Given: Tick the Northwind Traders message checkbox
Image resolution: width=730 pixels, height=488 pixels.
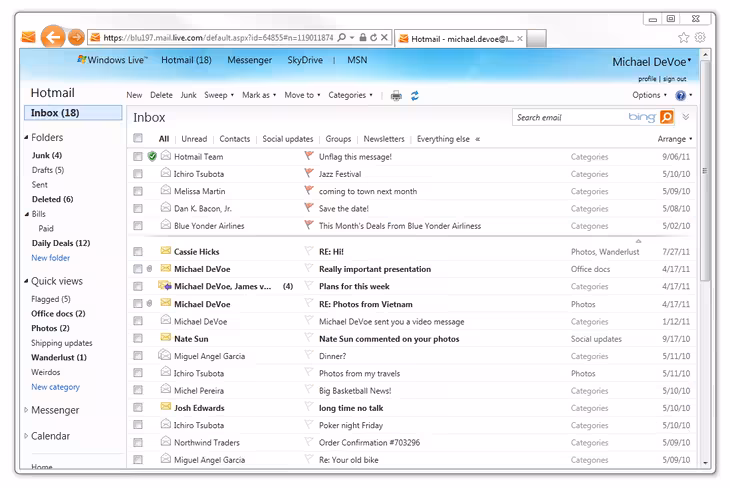Looking at the screenshot, I should [137, 442].
